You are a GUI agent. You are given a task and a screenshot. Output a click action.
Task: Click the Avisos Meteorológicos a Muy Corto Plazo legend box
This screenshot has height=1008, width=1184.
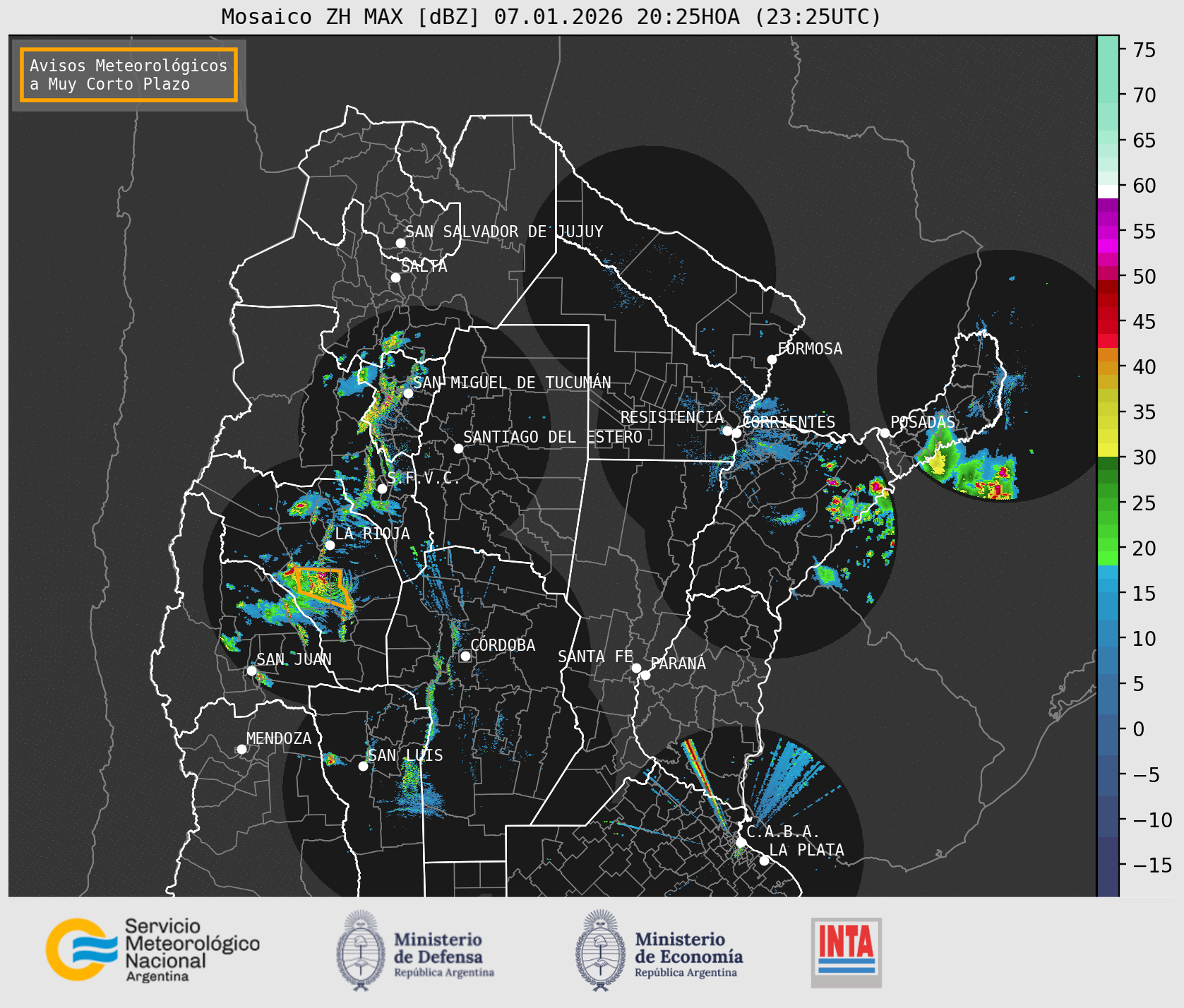pyautogui.click(x=128, y=75)
